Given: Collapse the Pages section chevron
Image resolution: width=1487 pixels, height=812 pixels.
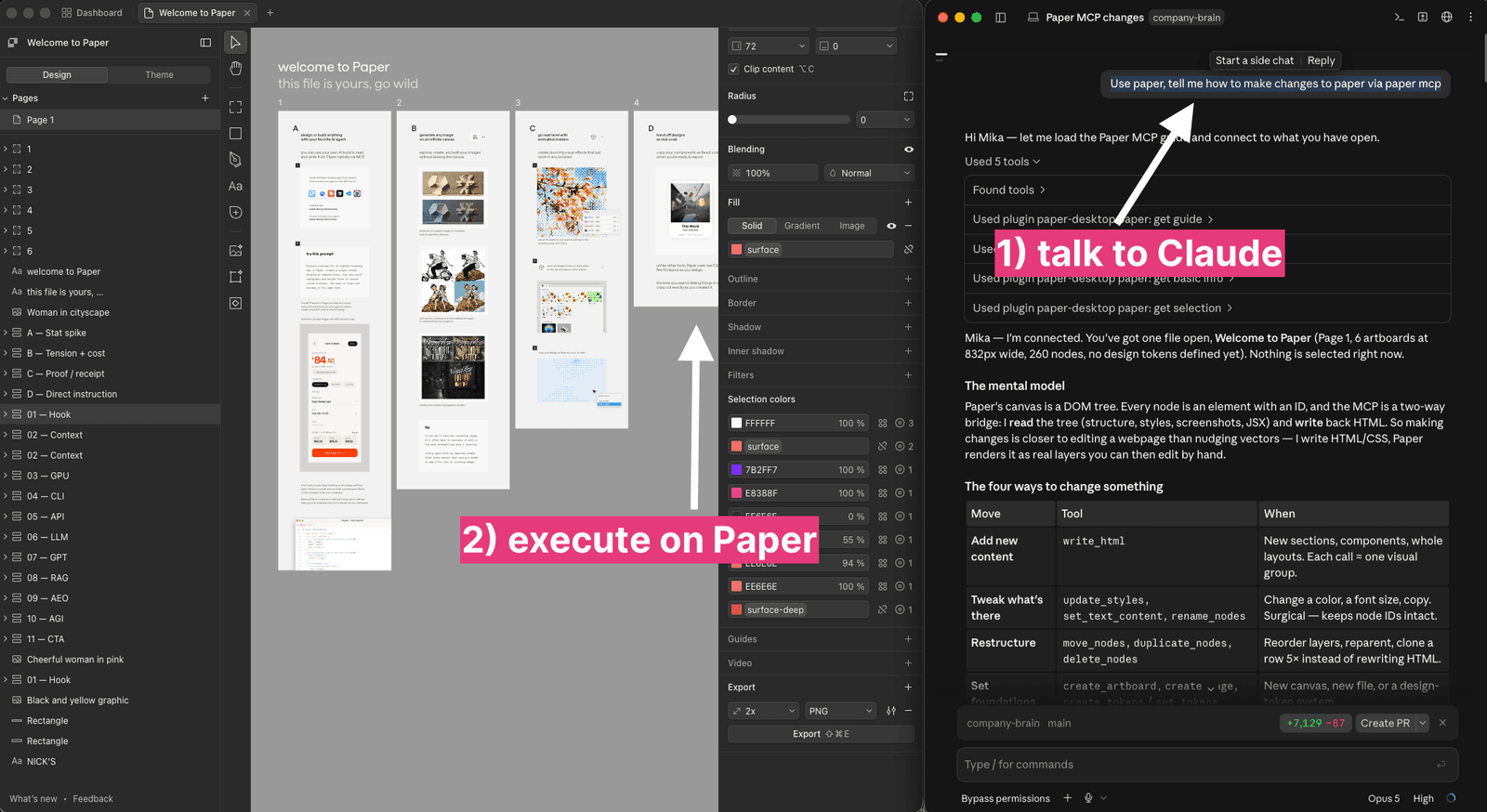Looking at the screenshot, I should (6, 98).
